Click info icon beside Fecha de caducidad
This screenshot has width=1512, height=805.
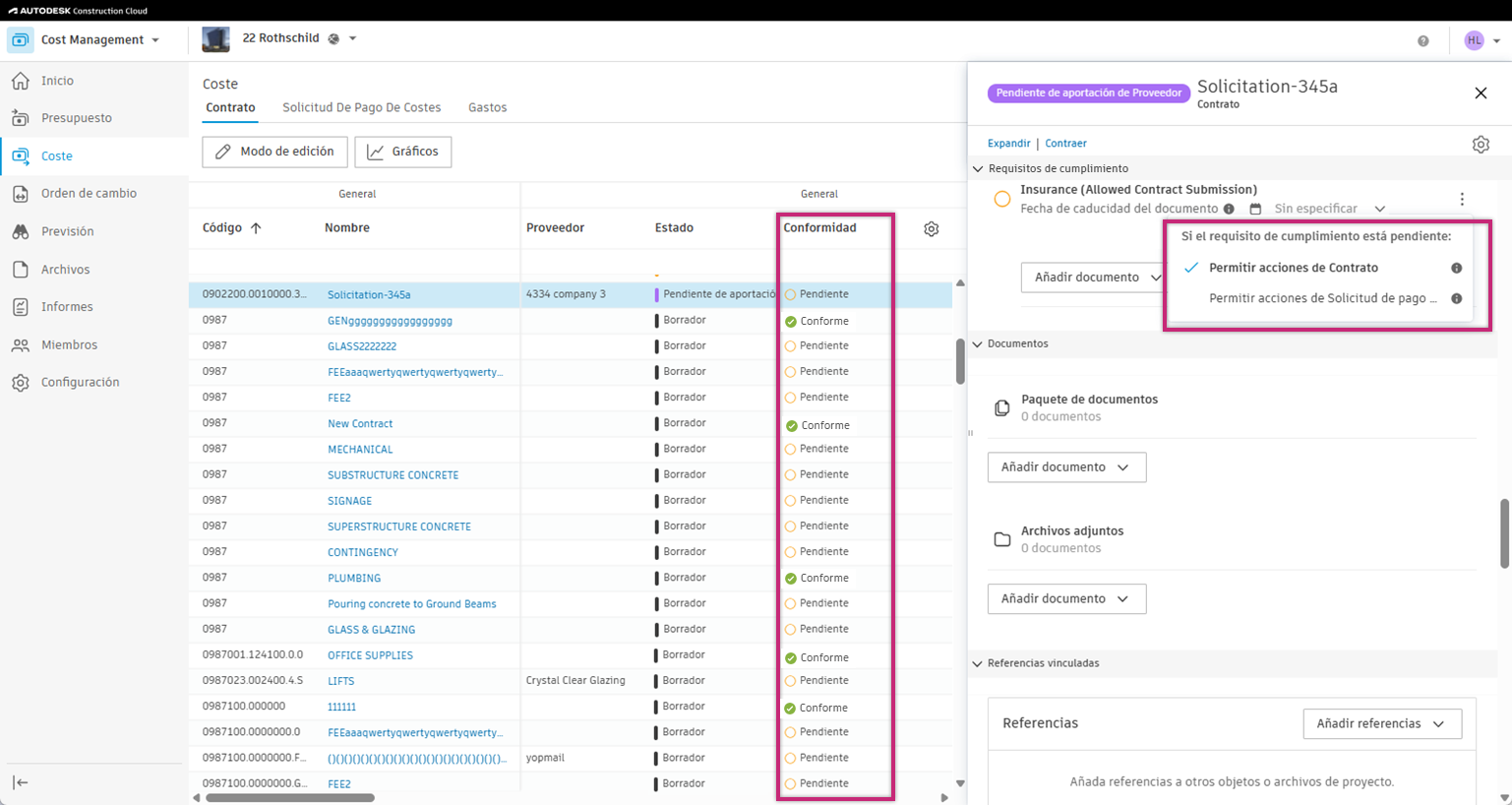tap(1229, 209)
